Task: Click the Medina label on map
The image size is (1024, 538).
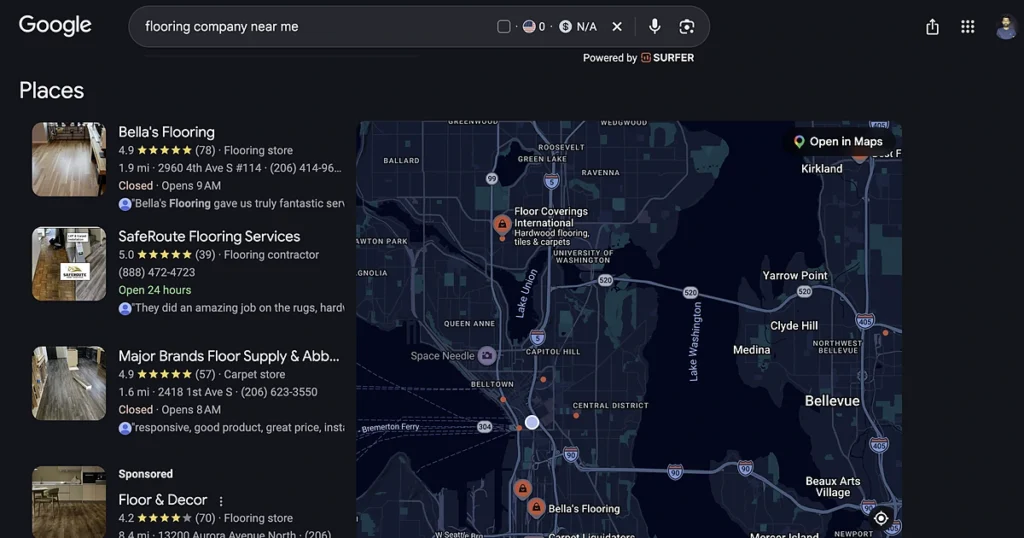Action: pyautogui.click(x=751, y=350)
